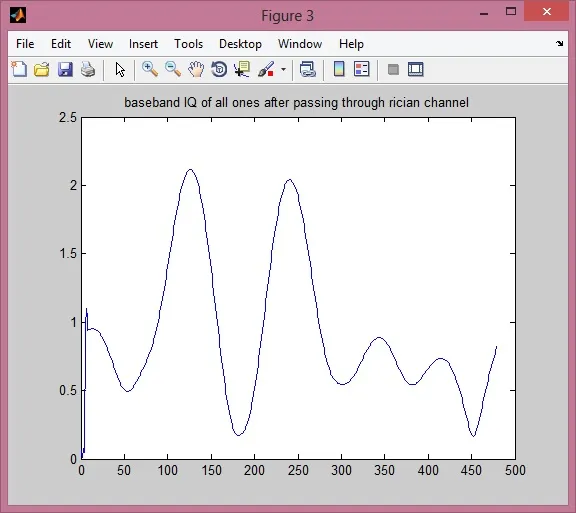This screenshot has width=576, height=513.
Task: Click the Hide Plot Tools icon
Action: click(x=393, y=69)
